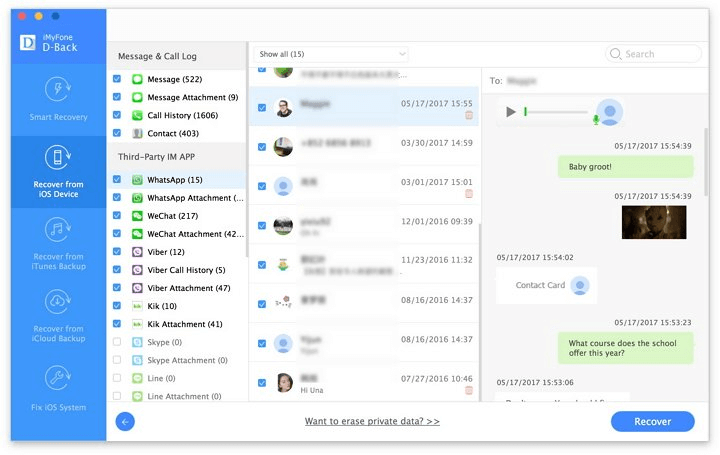720x455 pixels.
Task: Click the Recover button
Action: 652,421
